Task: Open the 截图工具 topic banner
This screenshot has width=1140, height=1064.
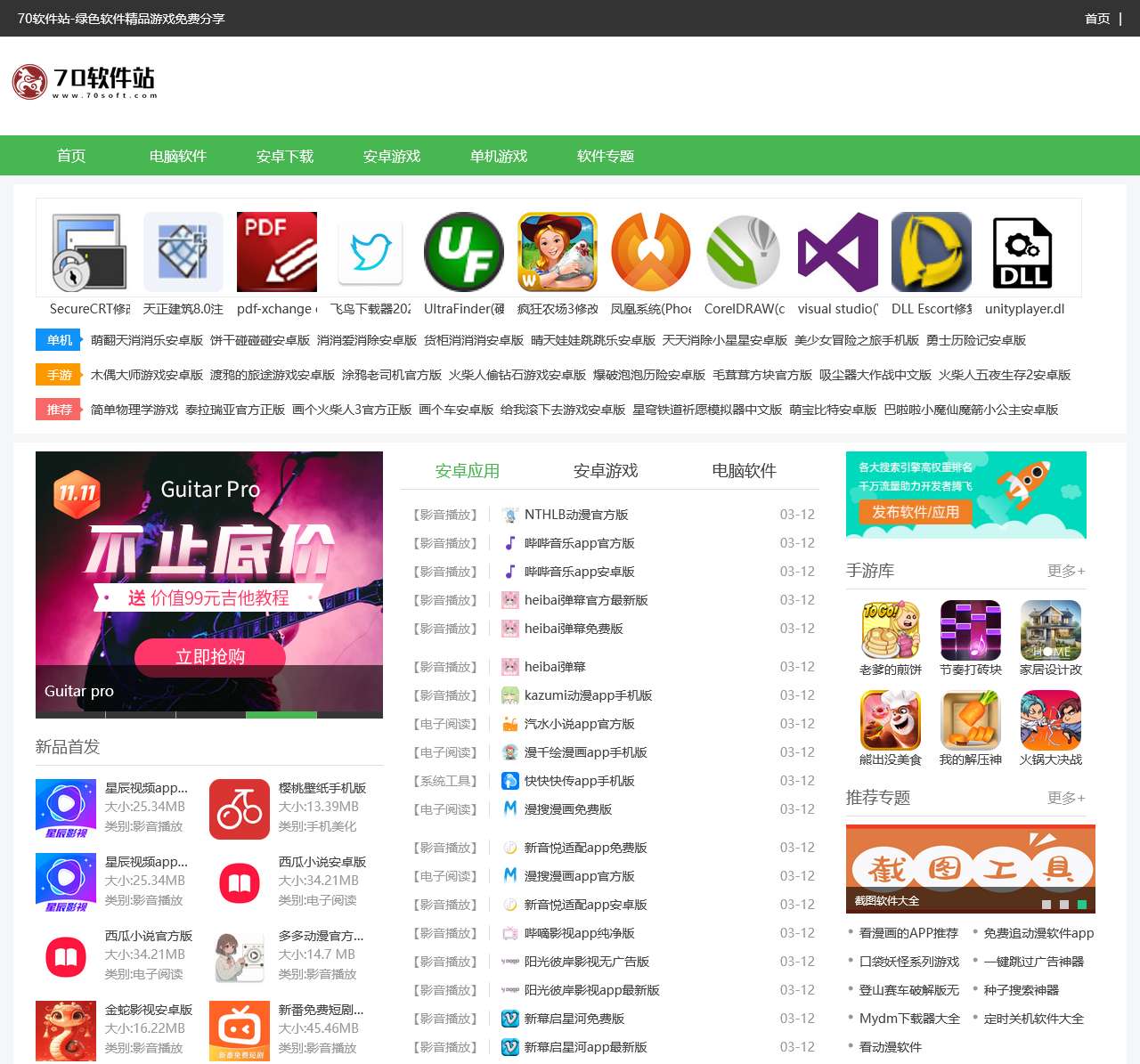Action: [x=971, y=869]
